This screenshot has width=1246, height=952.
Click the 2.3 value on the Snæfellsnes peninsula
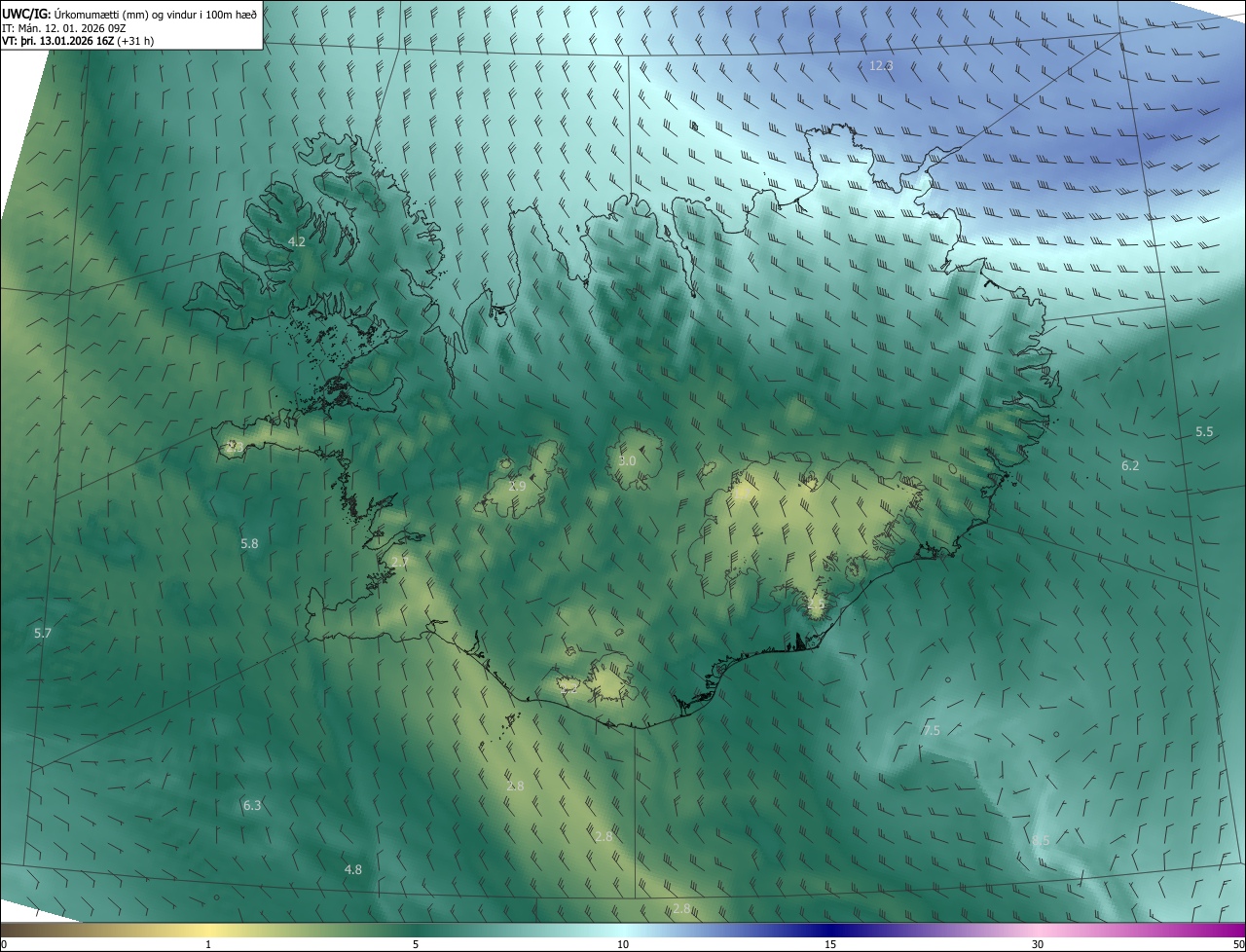(234, 447)
